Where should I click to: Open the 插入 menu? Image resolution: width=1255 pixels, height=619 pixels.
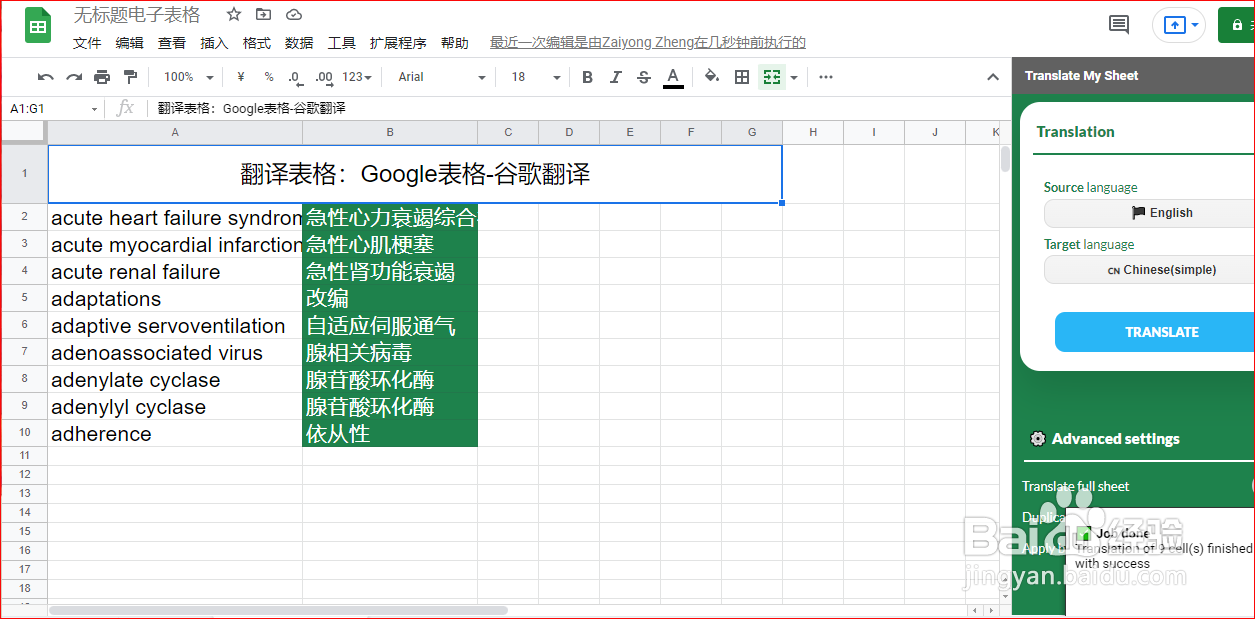pos(214,43)
